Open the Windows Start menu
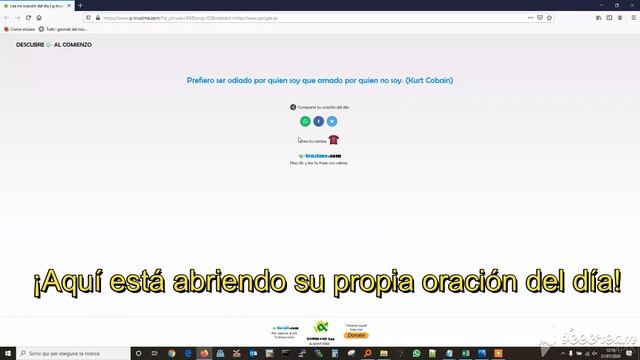 coord(8,353)
